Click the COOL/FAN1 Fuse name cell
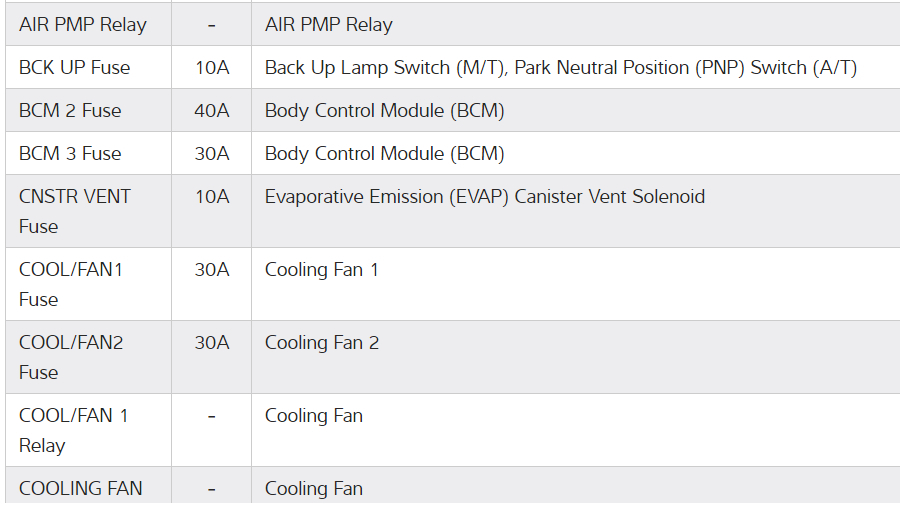This screenshot has height=506, width=900. point(71,284)
